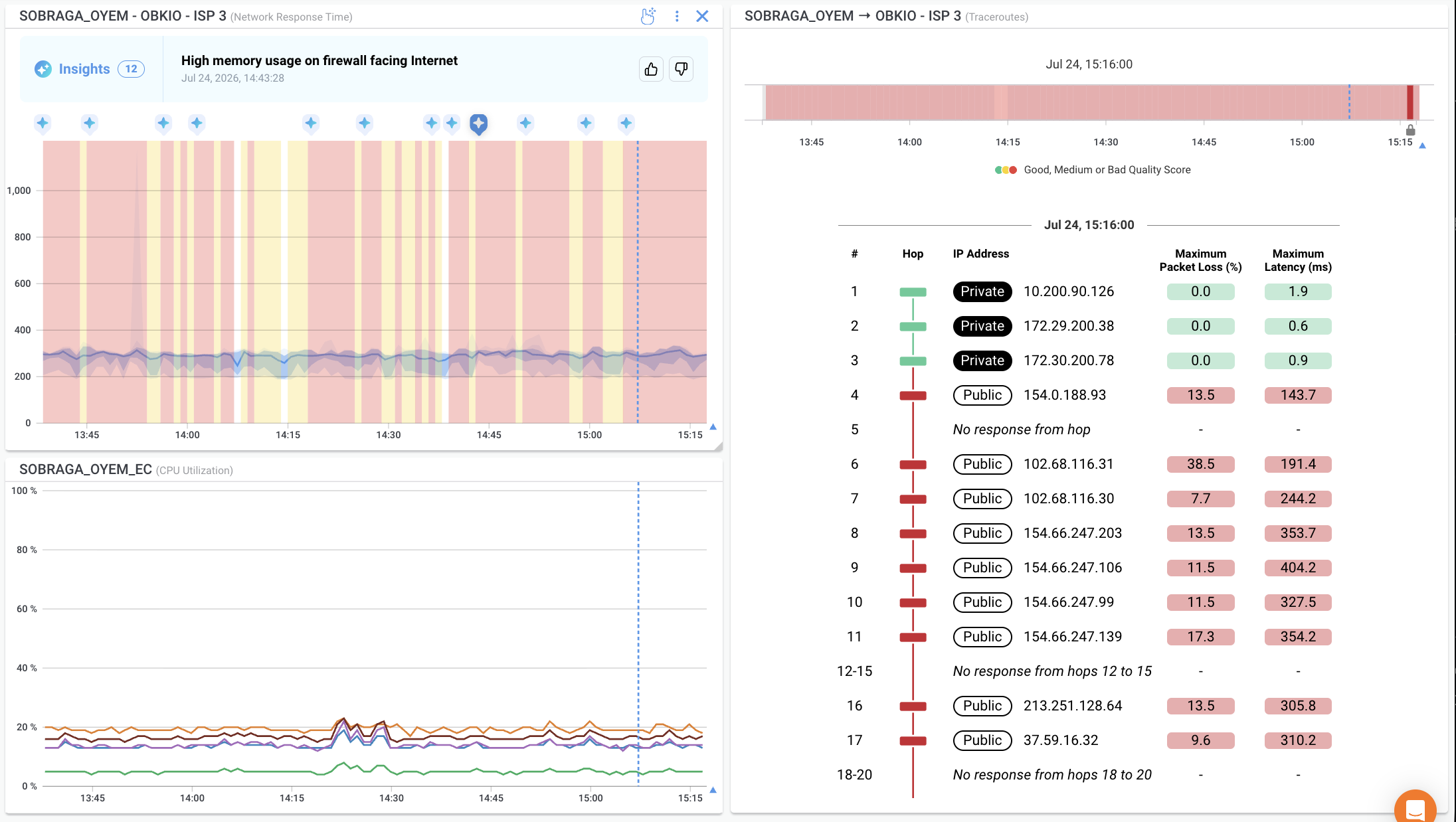Click IP address 154.66.247.203
The height and width of the screenshot is (822, 1456).
pyautogui.click(x=1072, y=533)
